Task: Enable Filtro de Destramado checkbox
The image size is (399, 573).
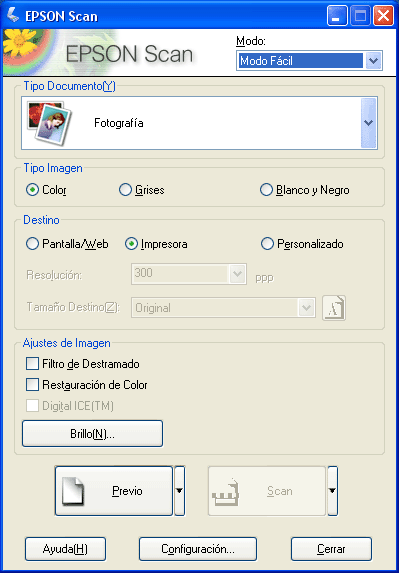Action: coord(33,364)
